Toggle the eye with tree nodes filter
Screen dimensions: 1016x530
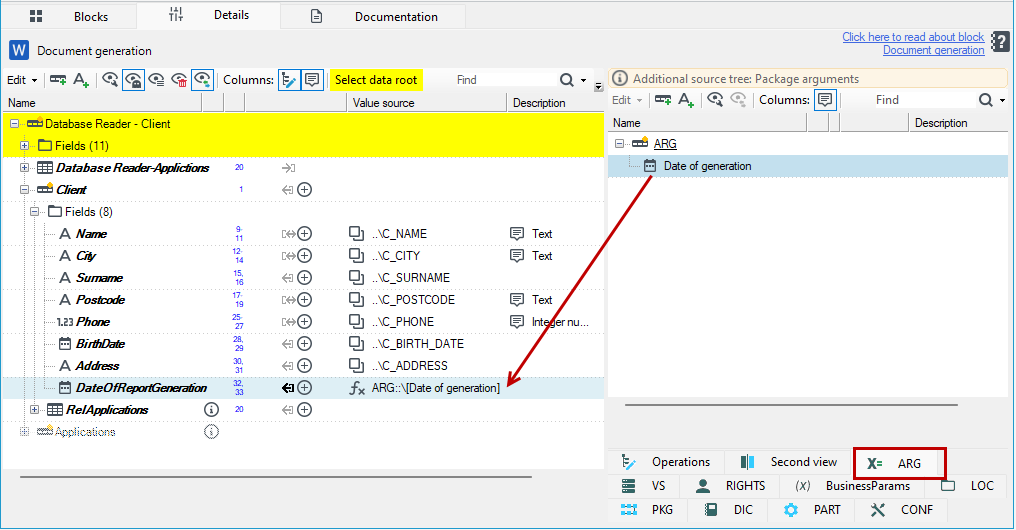202,80
